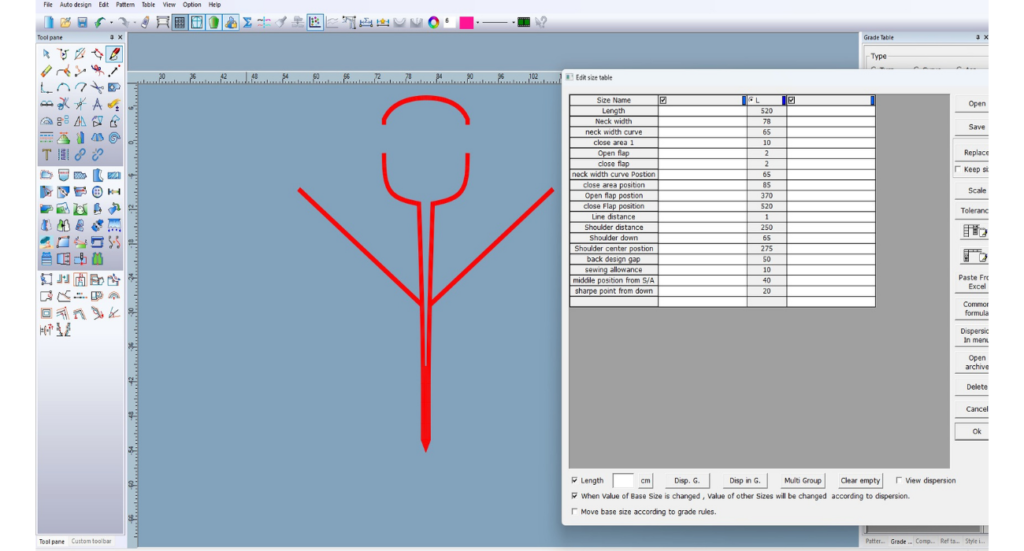1024x551 pixels.
Task: Select the arrow pointer tool
Action: coord(46,54)
